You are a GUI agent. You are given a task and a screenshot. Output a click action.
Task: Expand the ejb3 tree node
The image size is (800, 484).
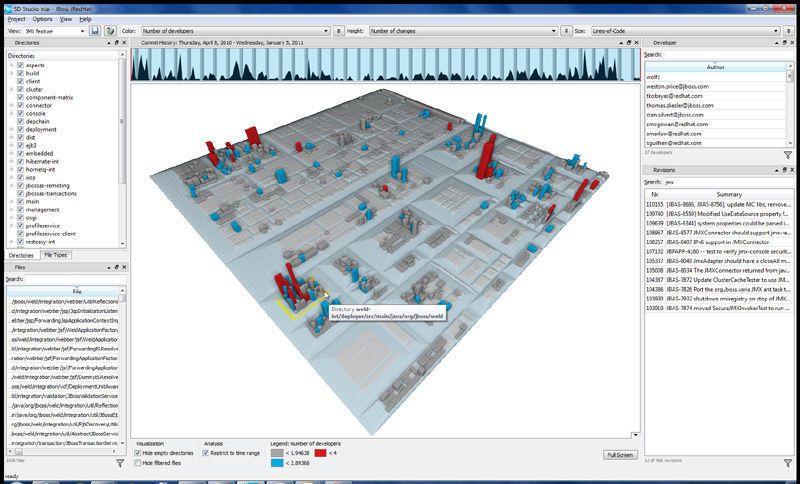coord(12,145)
